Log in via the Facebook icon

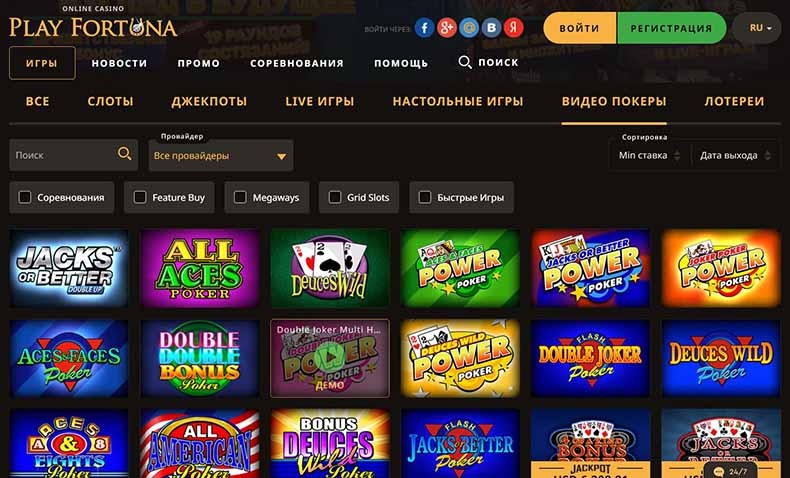(x=424, y=28)
